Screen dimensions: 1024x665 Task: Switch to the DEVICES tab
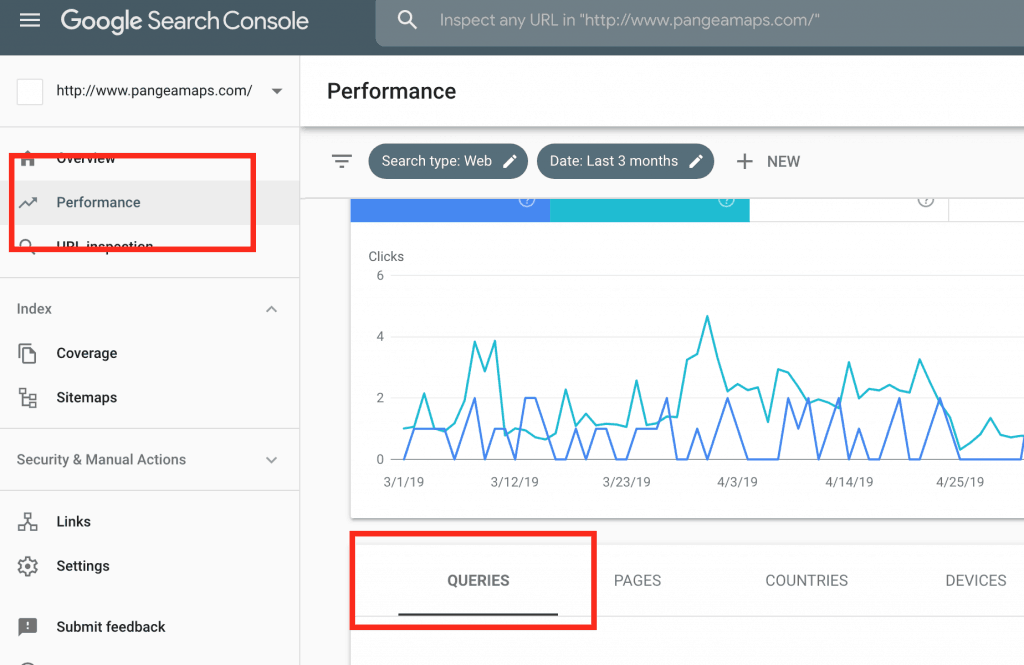[976, 581]
